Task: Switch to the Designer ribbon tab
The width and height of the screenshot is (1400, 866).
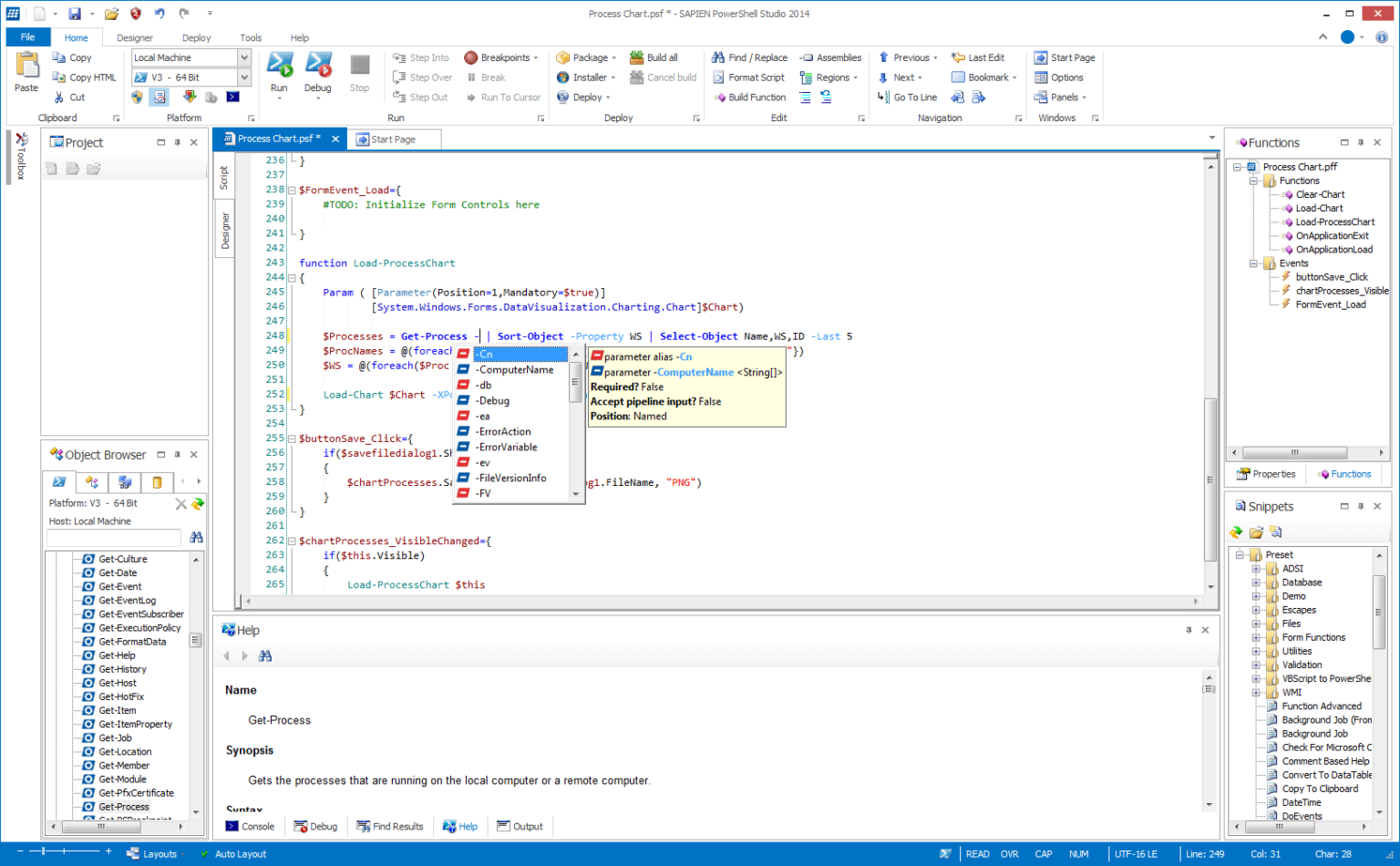Action: click(x=135, y=37)
